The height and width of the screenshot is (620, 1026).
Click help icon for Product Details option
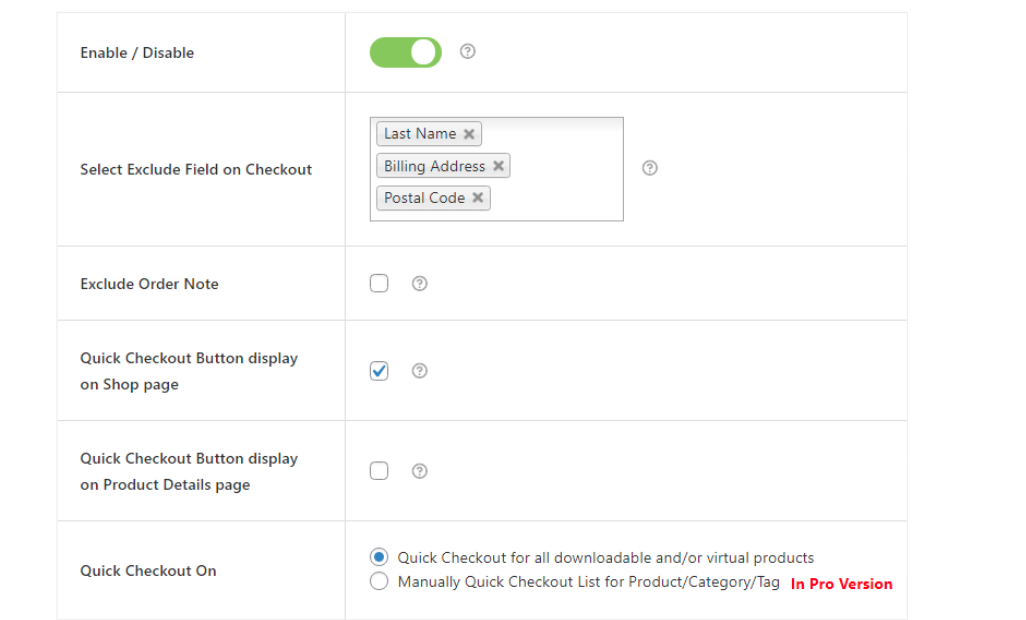pos(420,471)
